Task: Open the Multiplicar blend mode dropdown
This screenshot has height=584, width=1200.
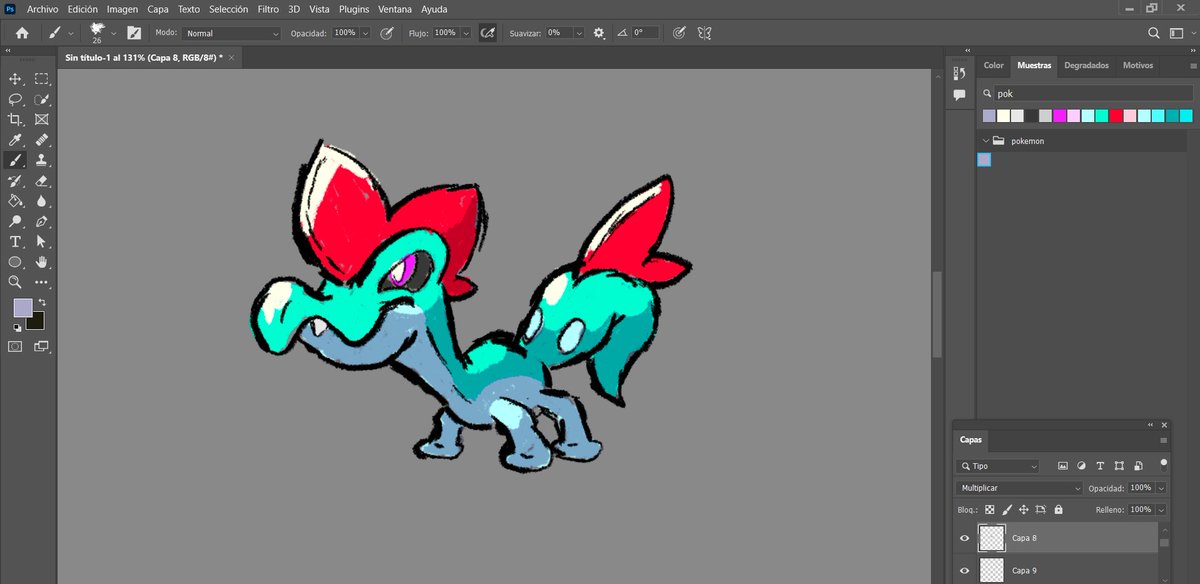Action: coord(1019,488)
